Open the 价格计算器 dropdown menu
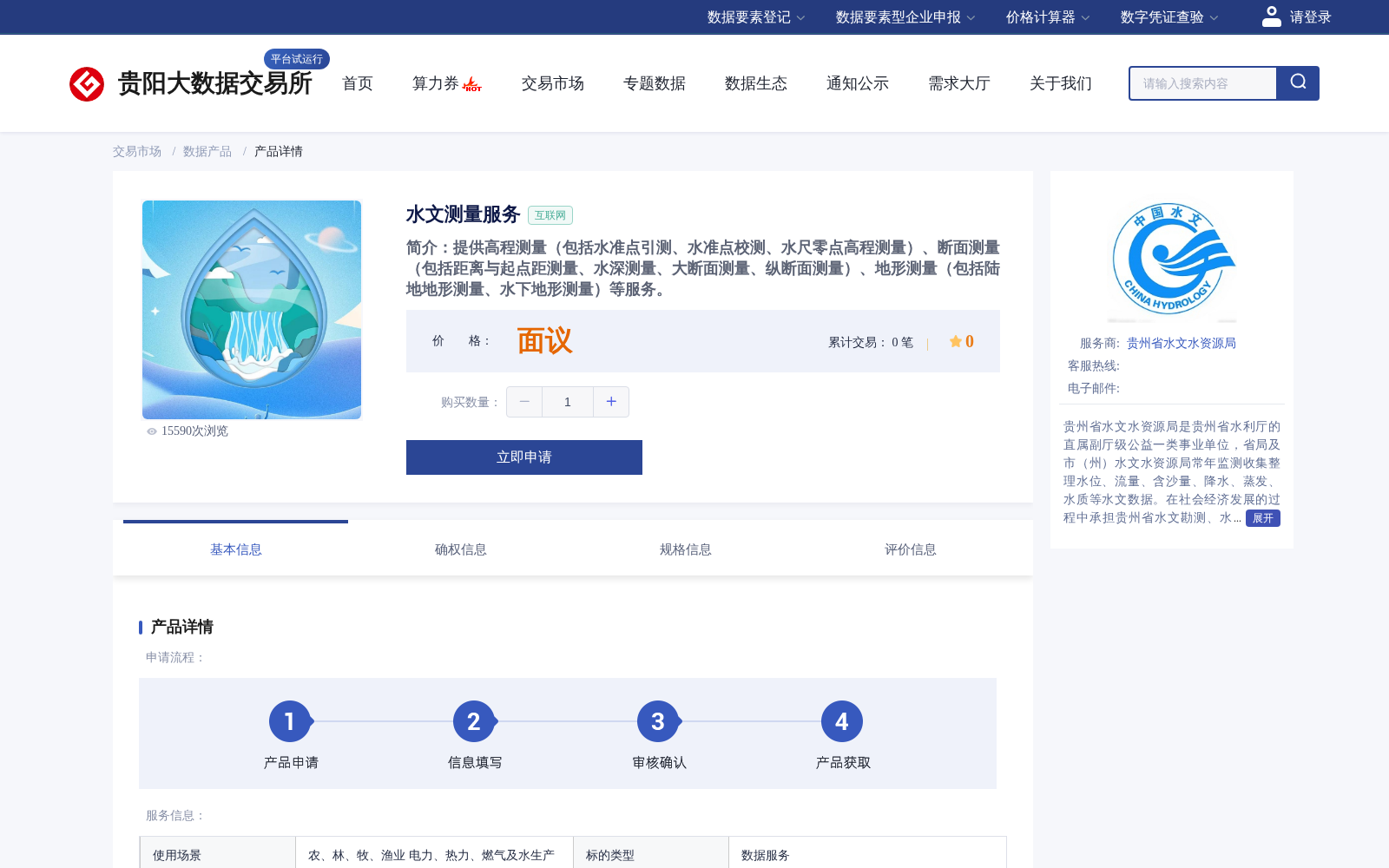Viewport: 1389px width, 868px height. (1048, 17)
